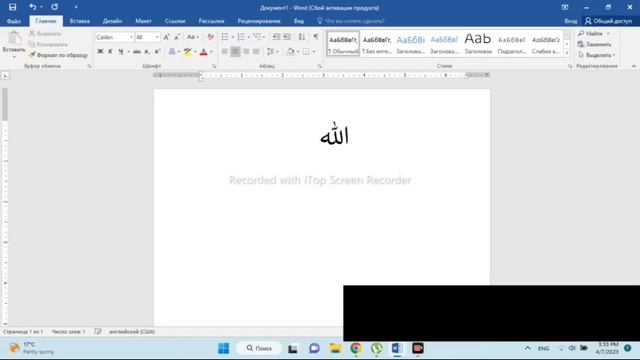Toggle underline Ч formatting
This screenshot has height=360, width=640.
coord(121,51)
